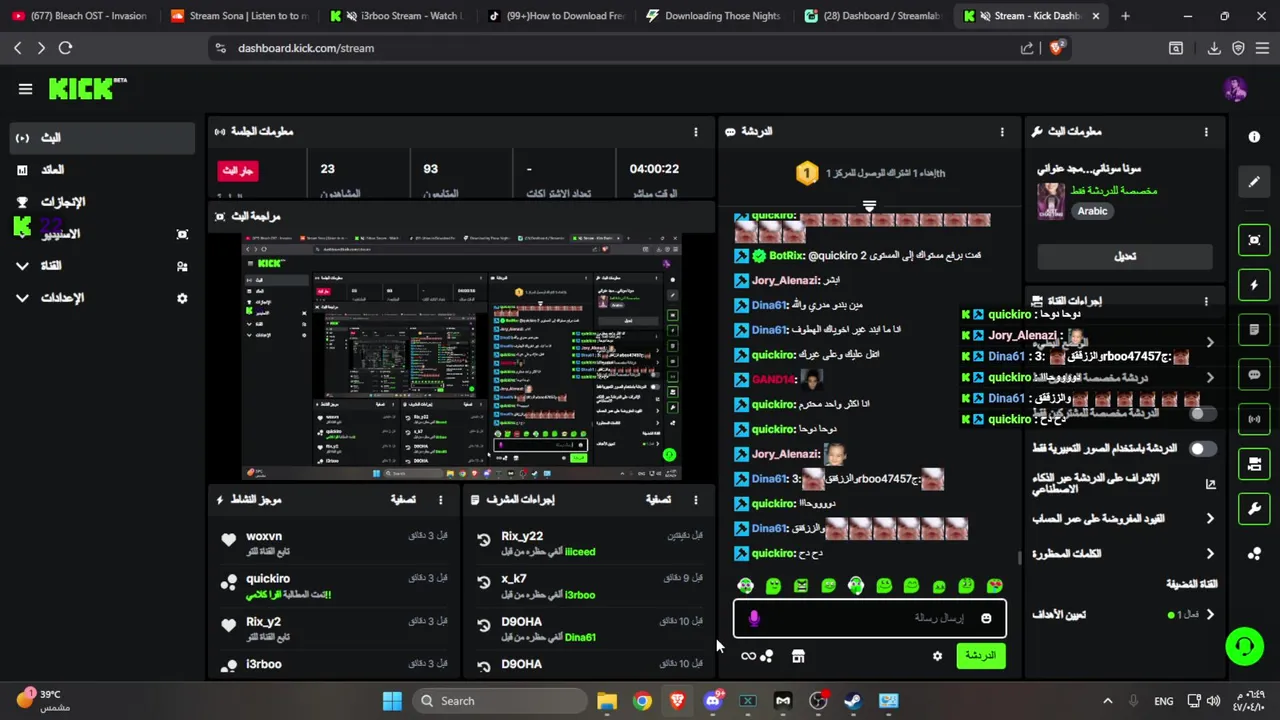Image resolution: width=1280 pixels, height=720 pixels.
Task: Open File Explorer from the Windows taskbar
Action: point(607,701)
